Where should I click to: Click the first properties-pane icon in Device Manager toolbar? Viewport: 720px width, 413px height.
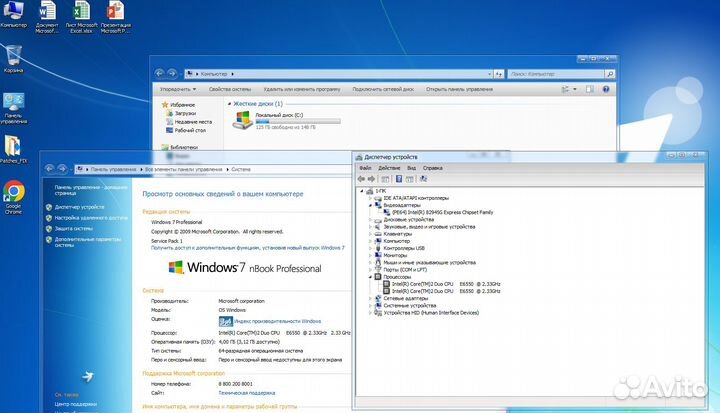(385, 179)
